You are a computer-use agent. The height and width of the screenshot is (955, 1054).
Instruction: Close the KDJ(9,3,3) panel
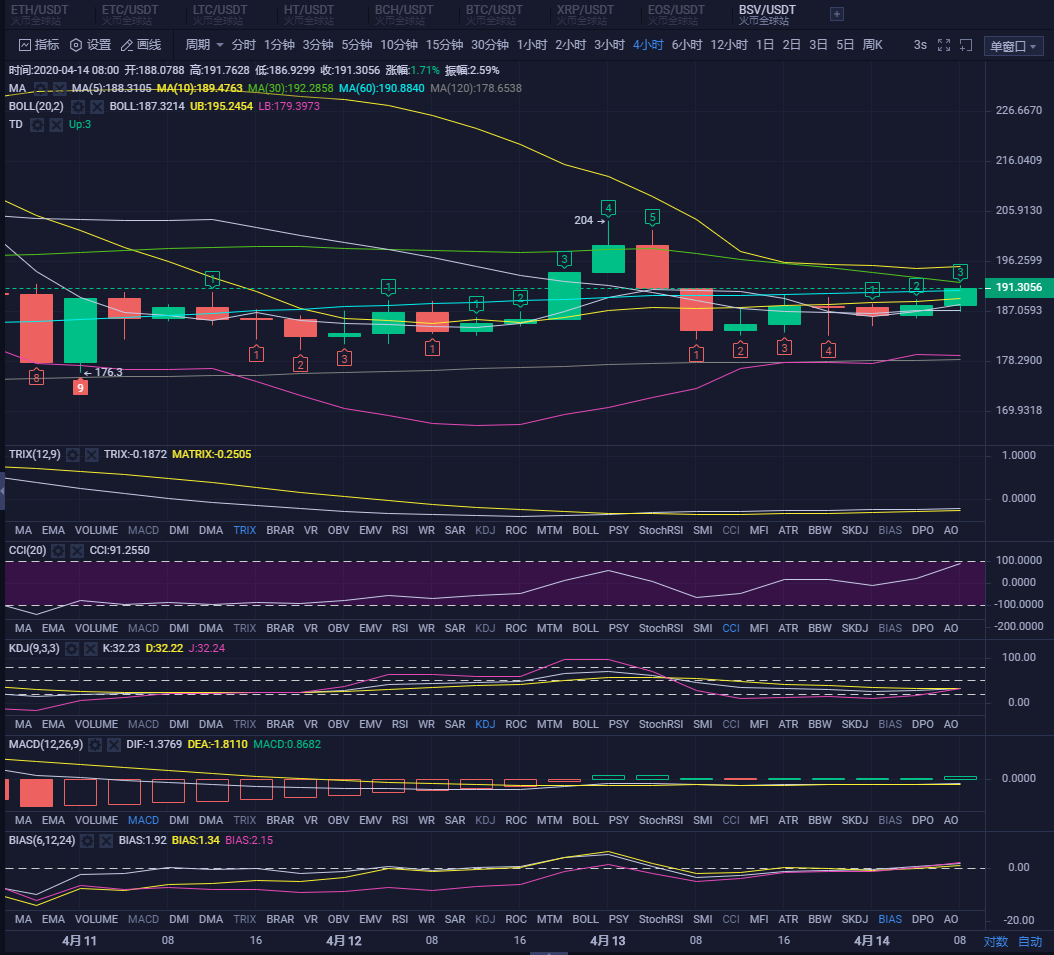[x=91, y=649]
